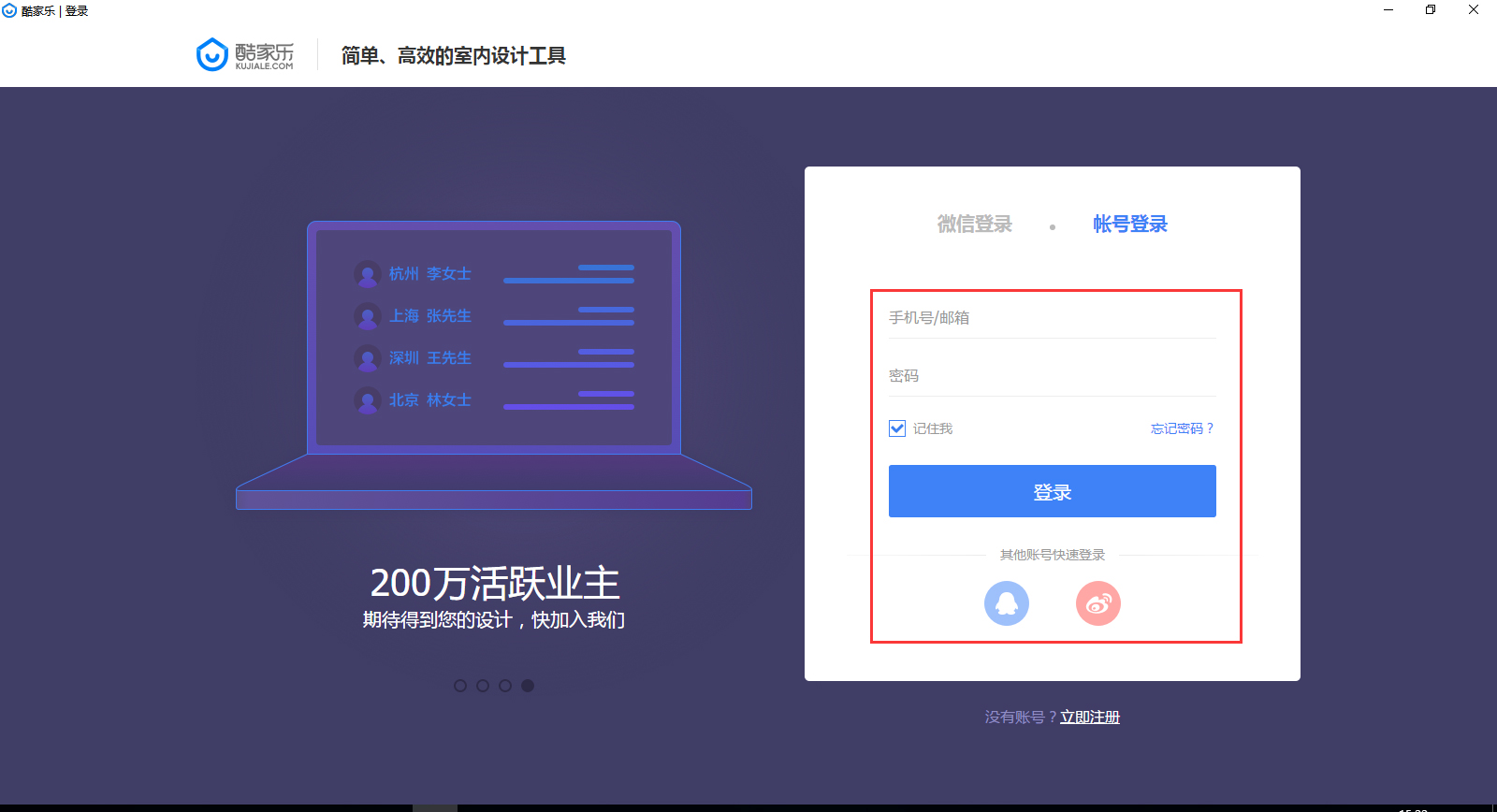Open the 立即注册 registration link
This screenshot has height=812, width=1497.
(1090, 718)
